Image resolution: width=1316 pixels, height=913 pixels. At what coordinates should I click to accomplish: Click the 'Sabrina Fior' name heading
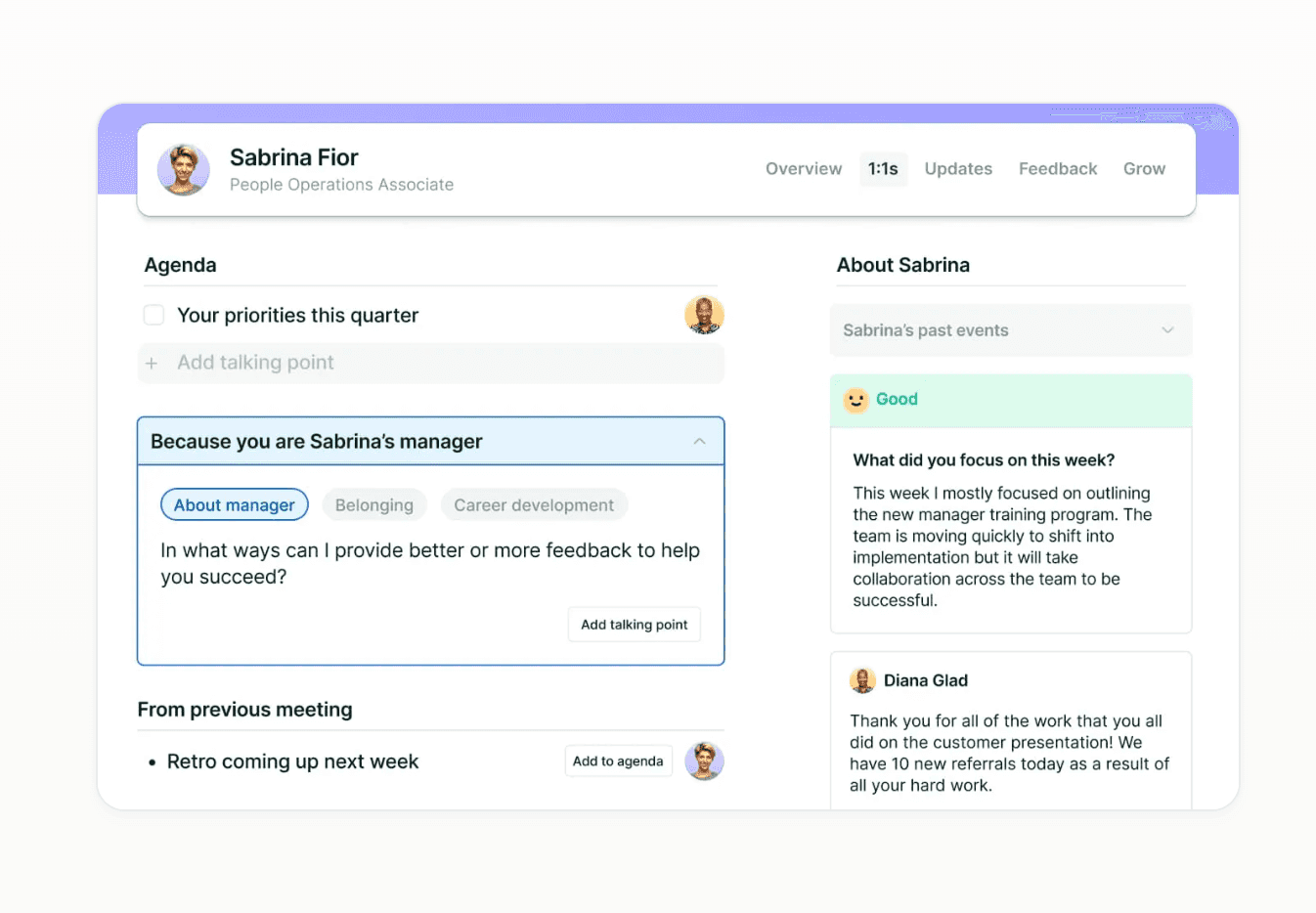click(x=294, y=157)
